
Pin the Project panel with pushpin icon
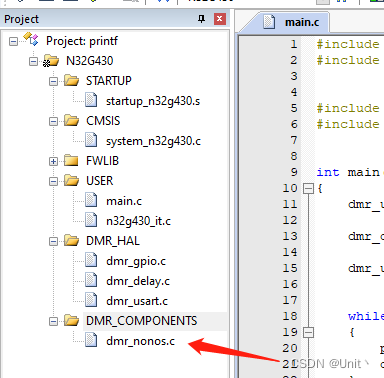click(201, 19)
